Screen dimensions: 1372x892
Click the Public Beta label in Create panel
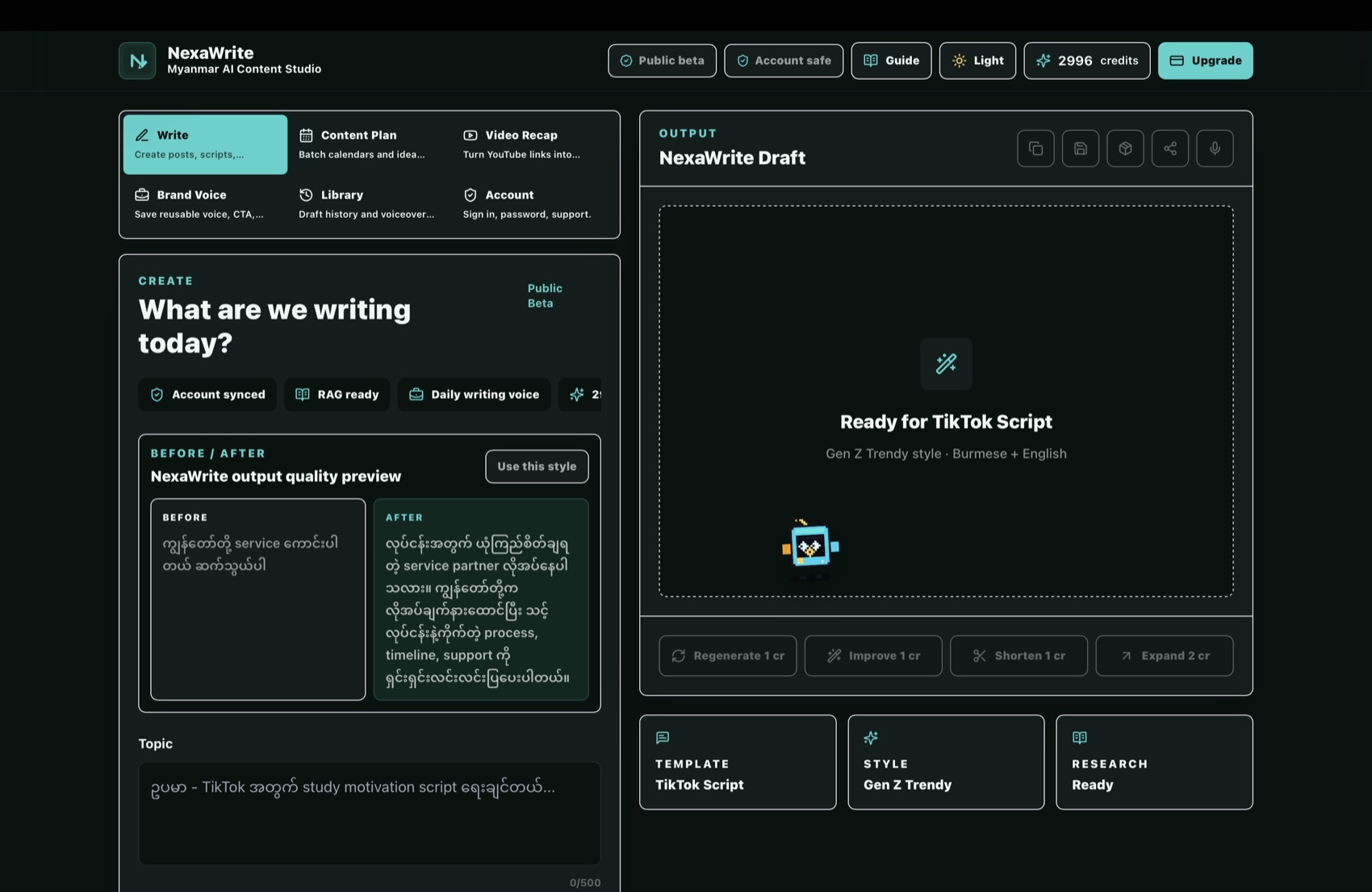point(545,295)
